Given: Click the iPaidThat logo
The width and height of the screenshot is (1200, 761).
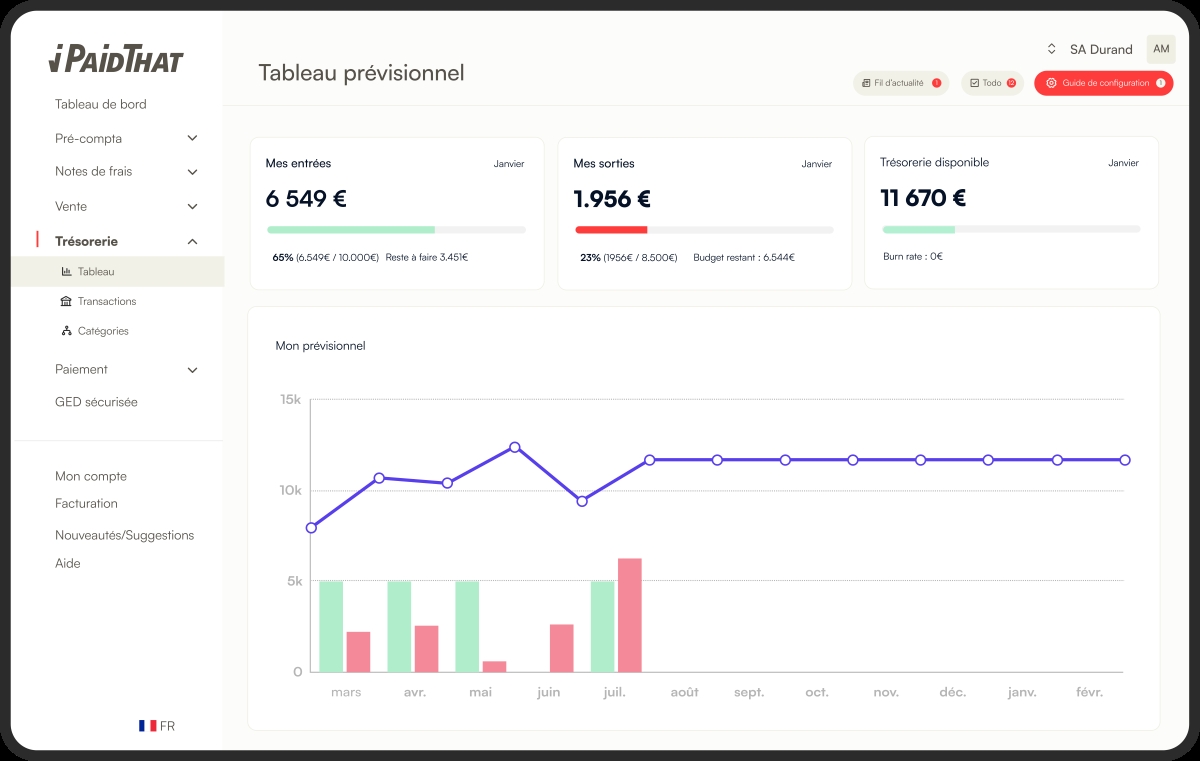Looking at the screenshot, I should click(116, 59).
